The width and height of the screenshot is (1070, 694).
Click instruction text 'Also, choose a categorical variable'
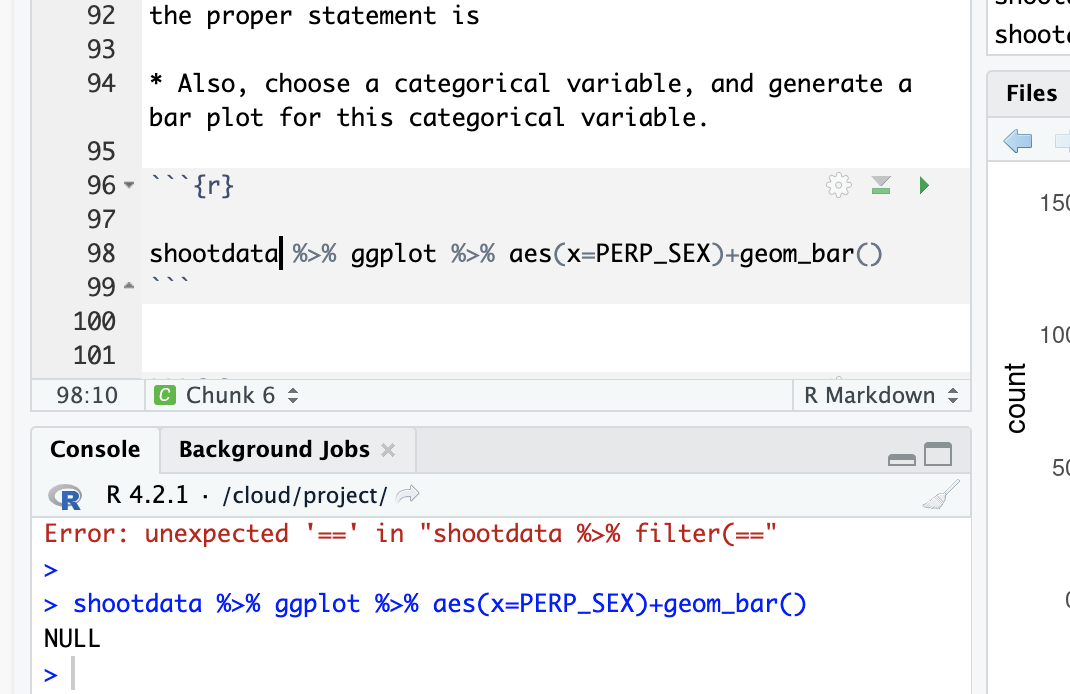[x=431, y=84]
